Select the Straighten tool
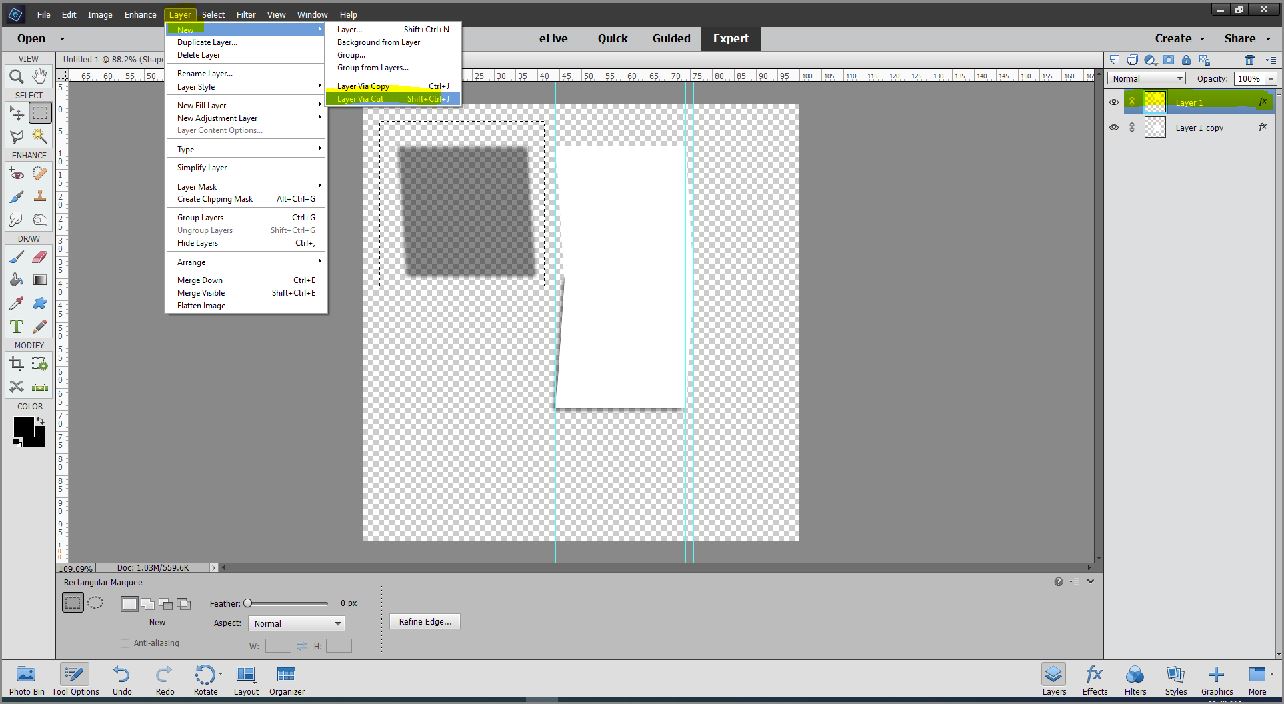The height and width of the screenshot is (704, 1284). click(x=40, y=387)
